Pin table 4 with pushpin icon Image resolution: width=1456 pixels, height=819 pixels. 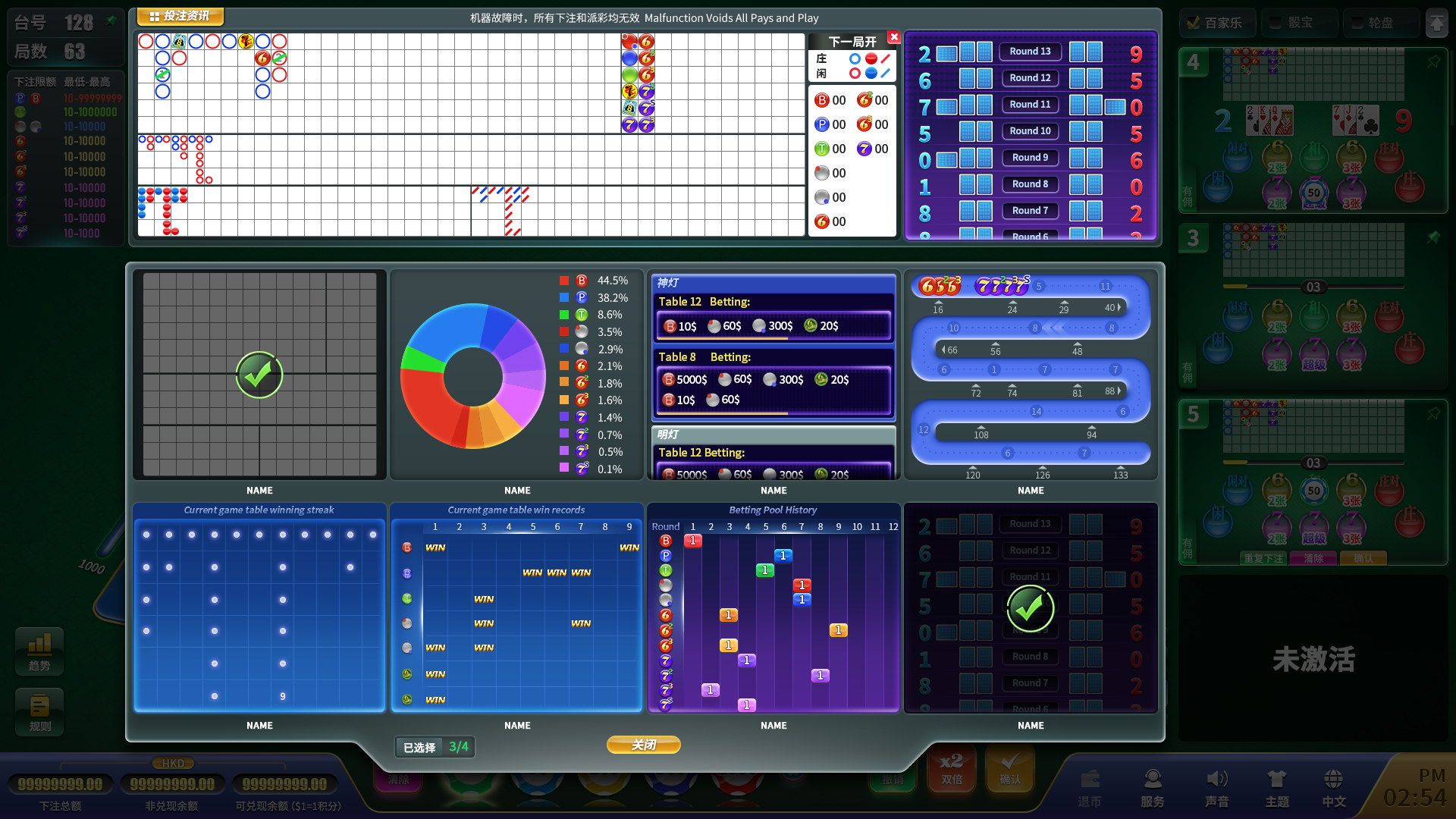click(1433, 62)
